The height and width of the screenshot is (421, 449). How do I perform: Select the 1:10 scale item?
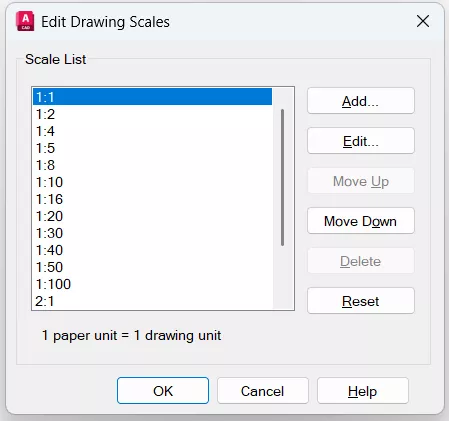pyautogui.click(x=152, y=182)
